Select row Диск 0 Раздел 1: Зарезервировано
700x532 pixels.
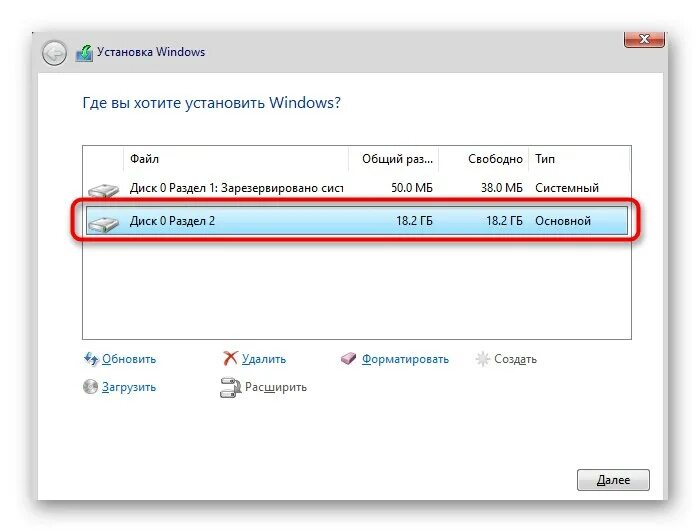[357, 188]
